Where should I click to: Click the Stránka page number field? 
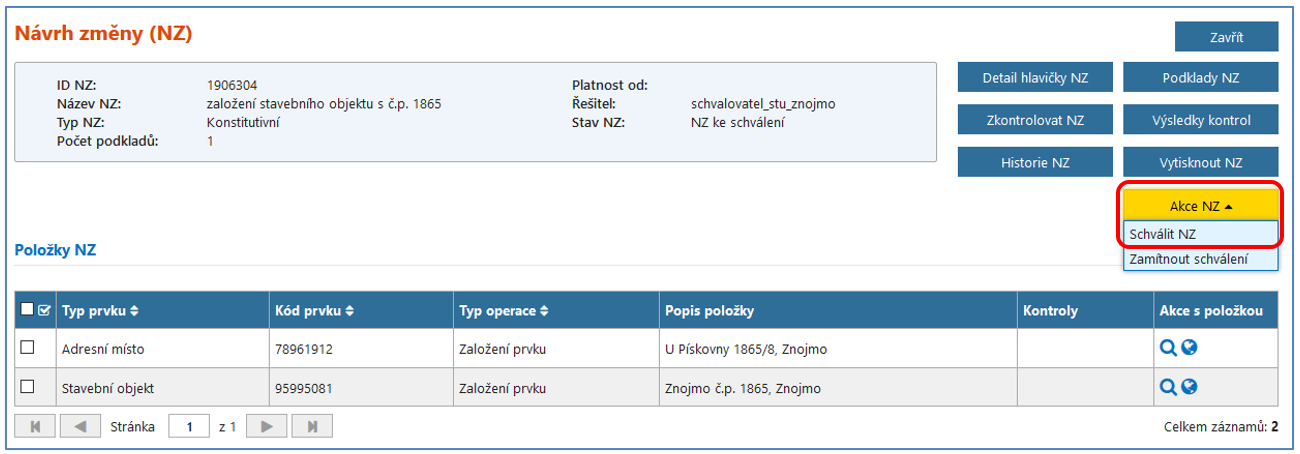pos(189,427)
